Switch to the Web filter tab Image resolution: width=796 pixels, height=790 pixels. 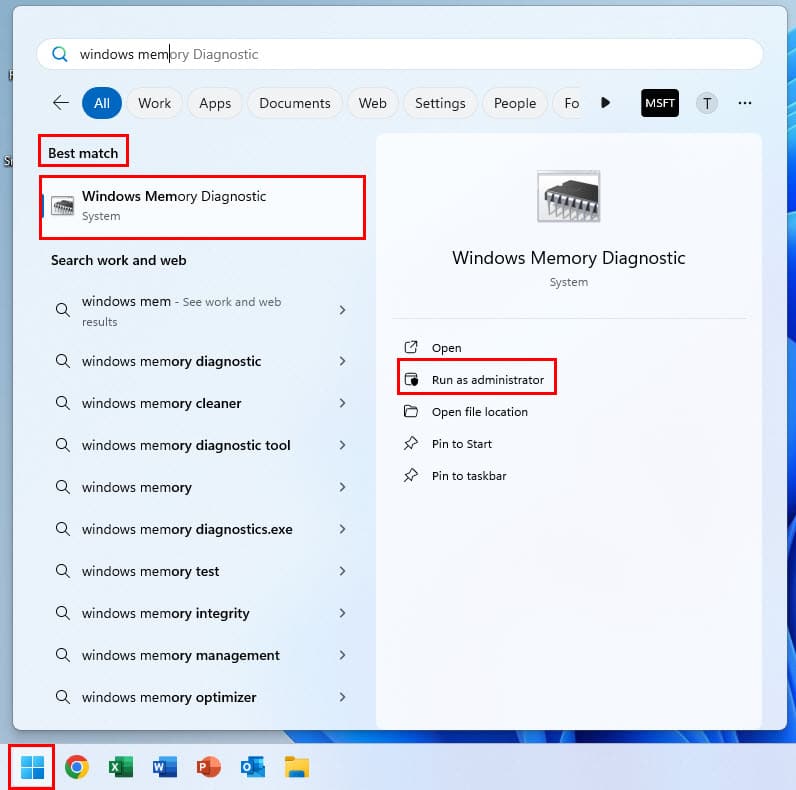372,103
